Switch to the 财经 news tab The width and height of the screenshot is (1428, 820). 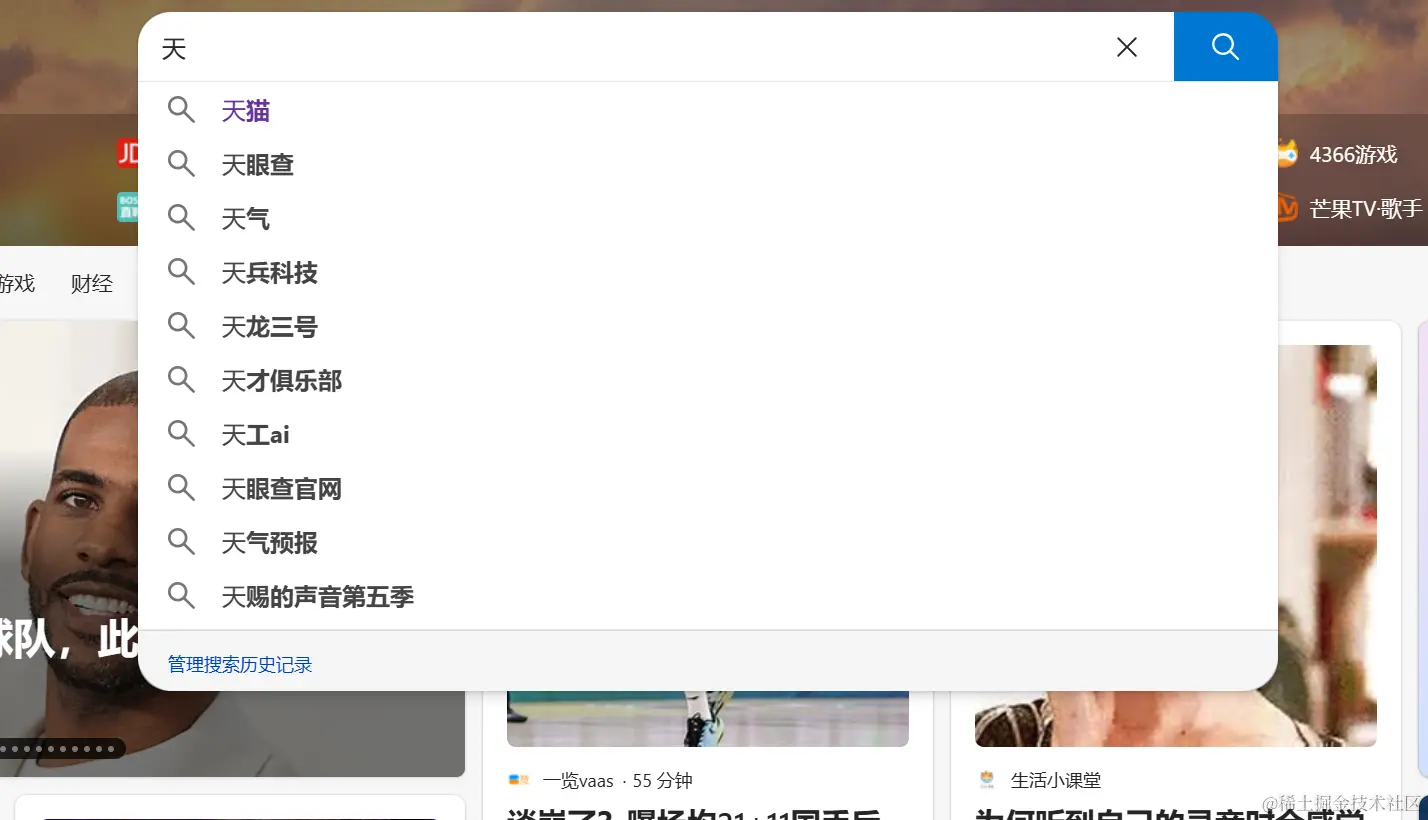click(x=92, y=283)
